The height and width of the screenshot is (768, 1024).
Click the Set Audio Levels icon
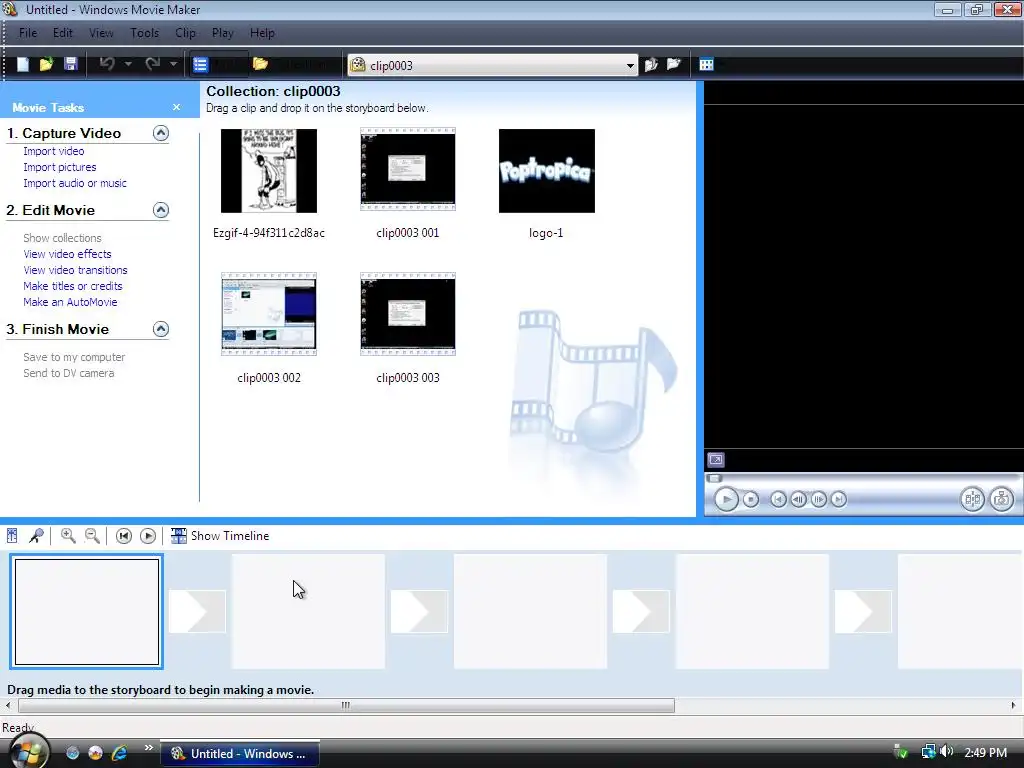(x=12, y=536)
